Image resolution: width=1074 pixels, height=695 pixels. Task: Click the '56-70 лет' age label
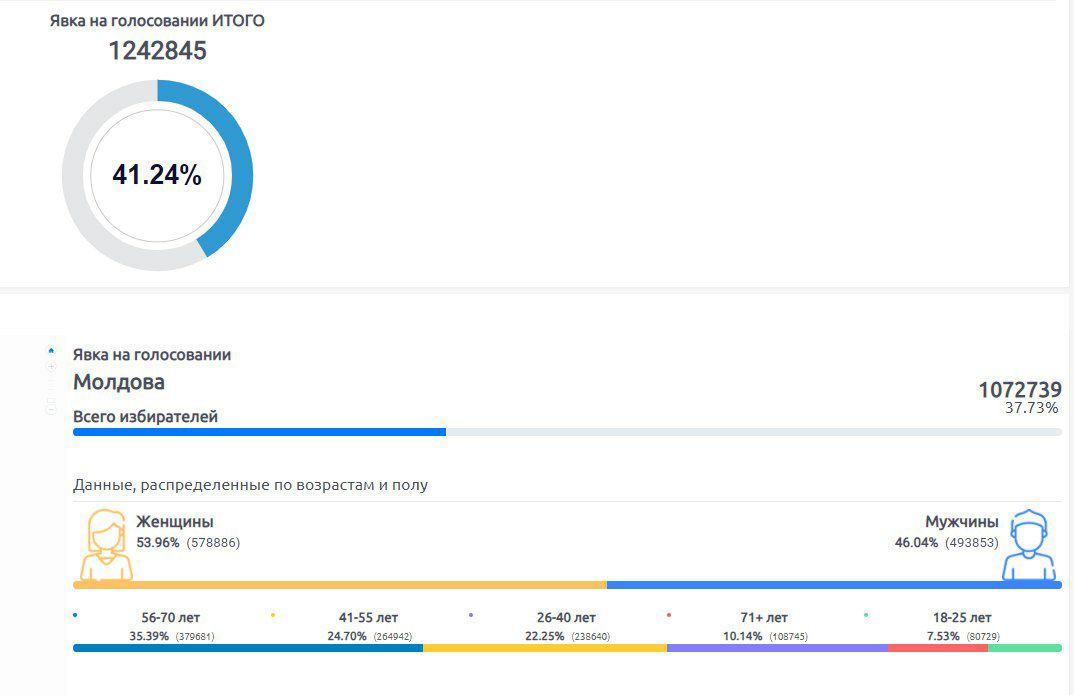(x=171, y=618)
